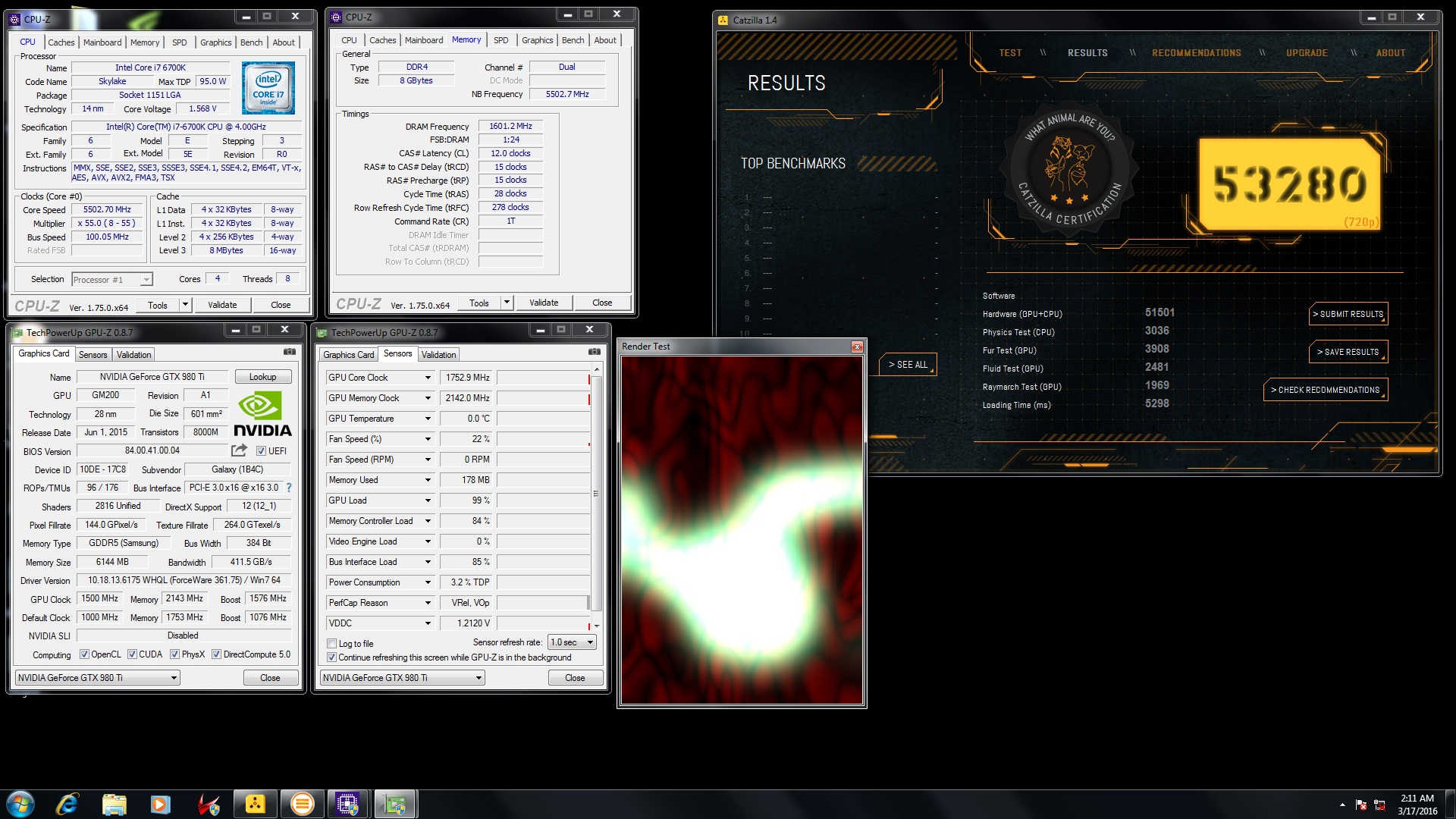The height and width of the screenshot is (819, 1456).
Task: Toggle the OpenCL checkbox
Action: [85, 654]
